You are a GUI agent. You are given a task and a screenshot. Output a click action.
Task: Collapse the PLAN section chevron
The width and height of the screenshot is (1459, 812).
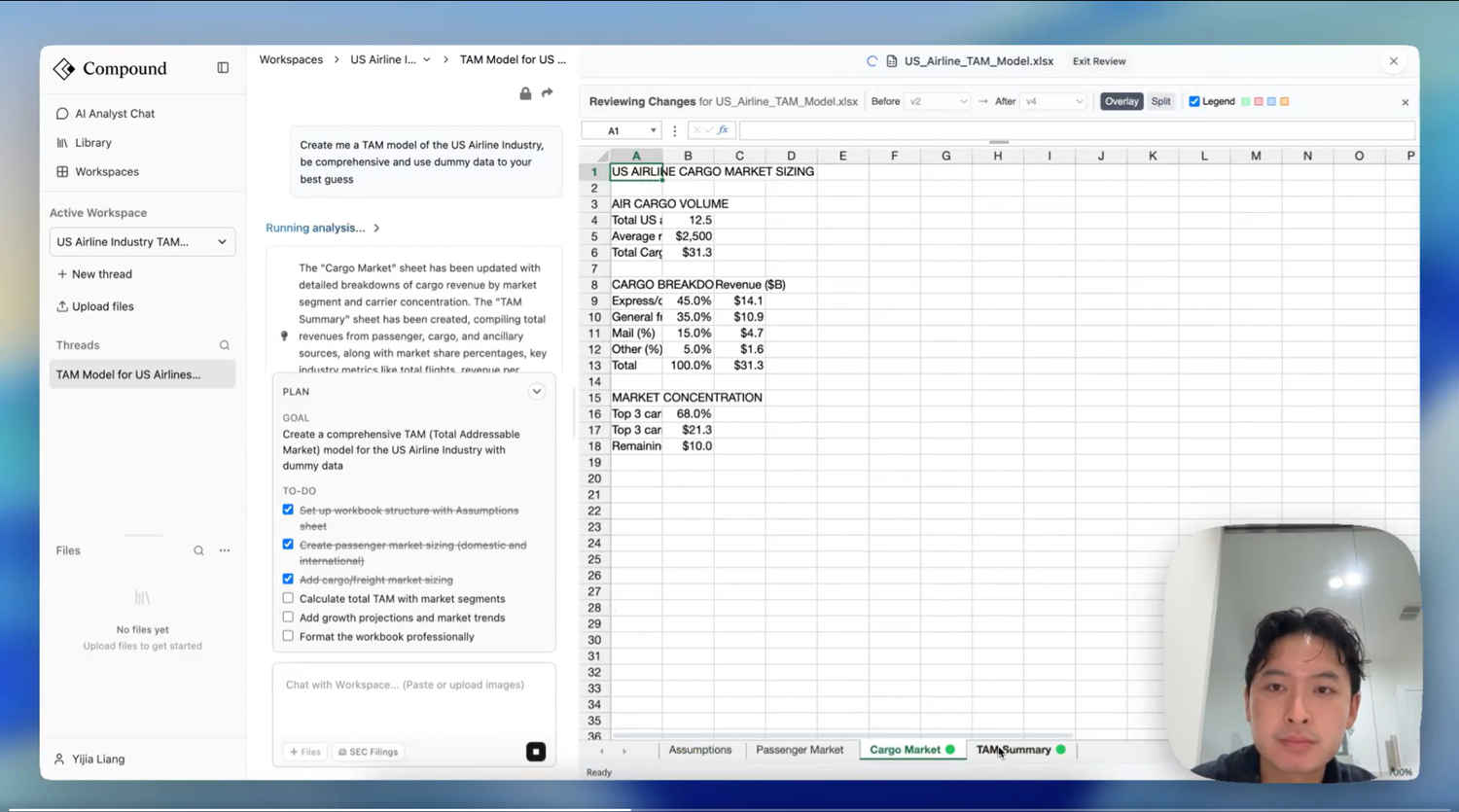[x=536, y=391]
